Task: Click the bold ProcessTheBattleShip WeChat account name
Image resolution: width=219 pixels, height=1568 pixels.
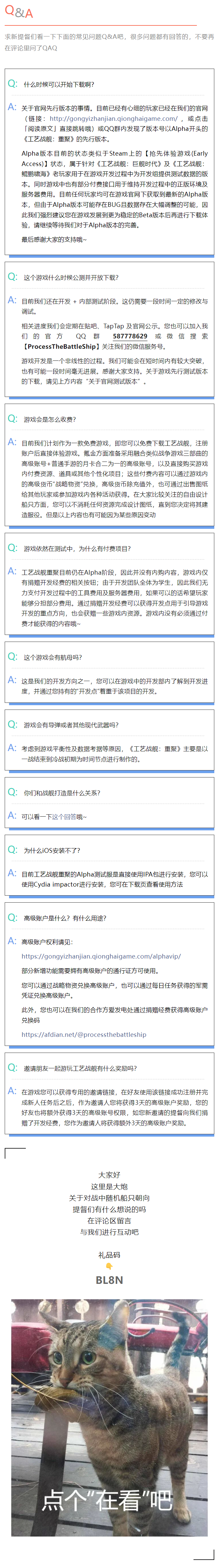Action: tap(60, 346)
